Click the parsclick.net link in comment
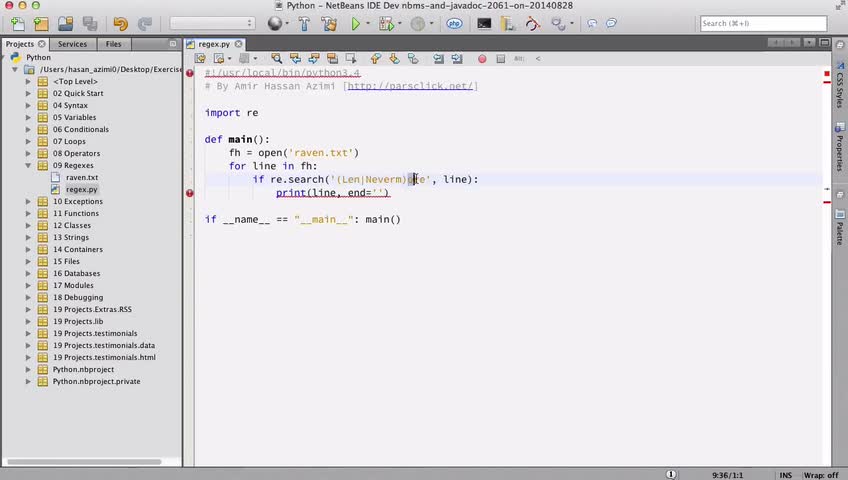This screenshot has height=480, width=848. [410, 86]
